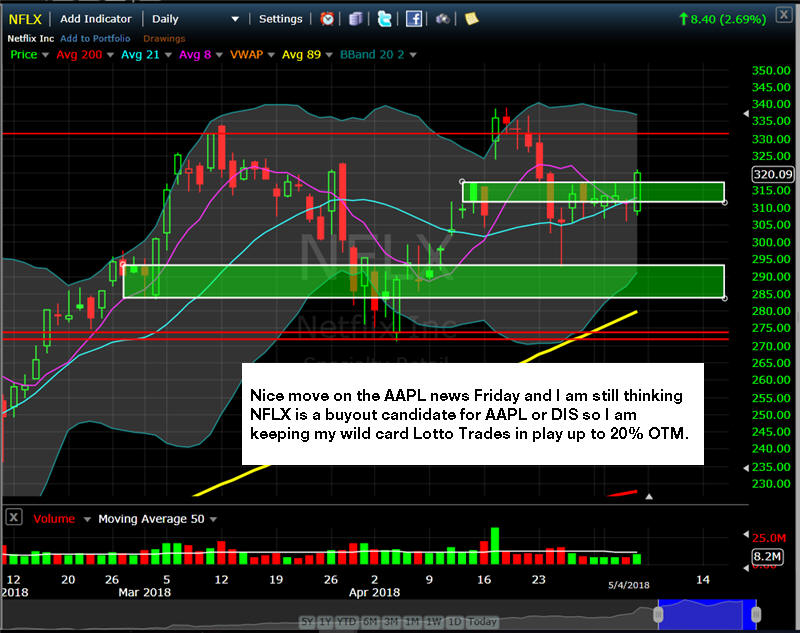This screenshot has width=800, height=633.
Task: Share the chart via Facebook icon
Action: [x=414, y=18]
